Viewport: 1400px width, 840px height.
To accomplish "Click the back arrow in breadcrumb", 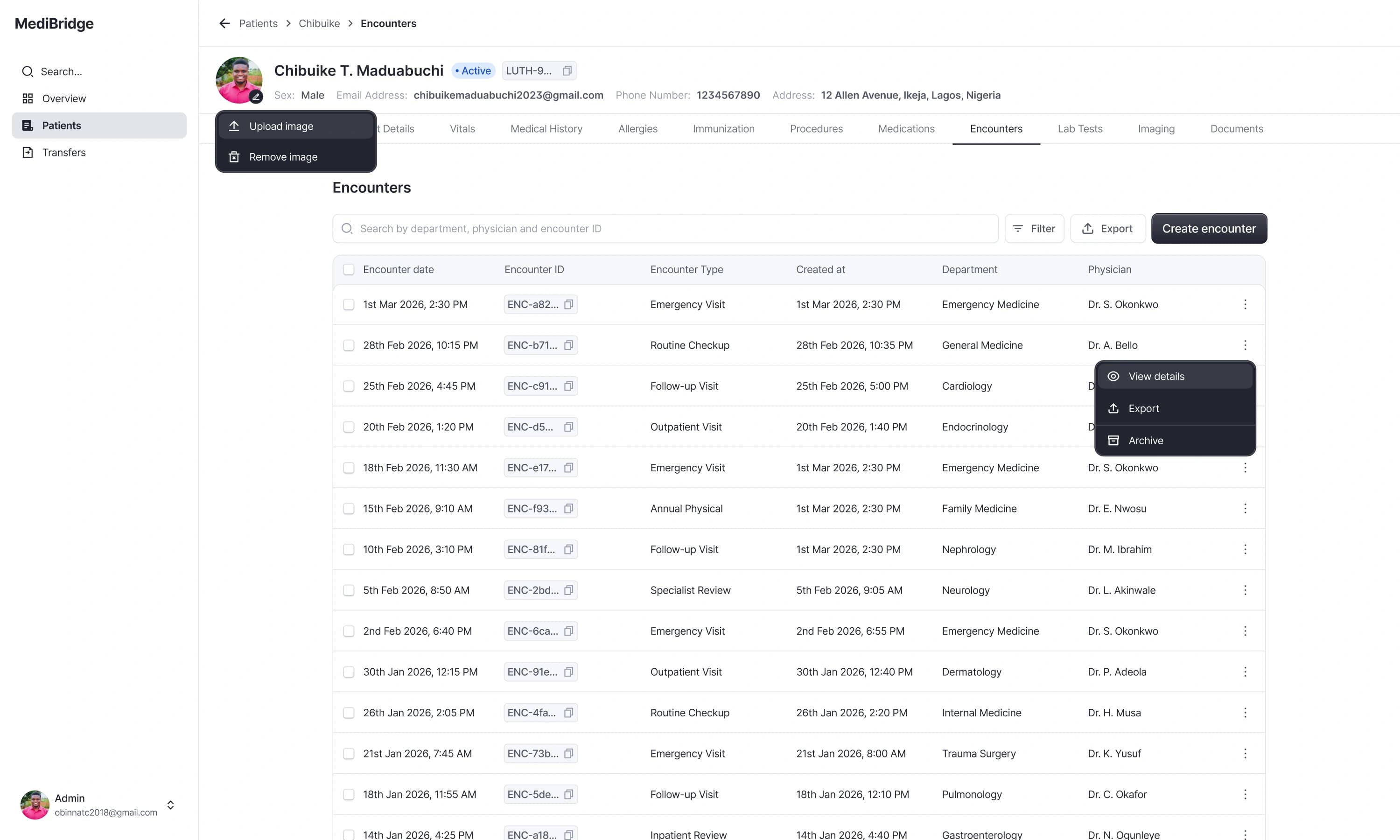I will pyautogui.click(x=224, y=23).
